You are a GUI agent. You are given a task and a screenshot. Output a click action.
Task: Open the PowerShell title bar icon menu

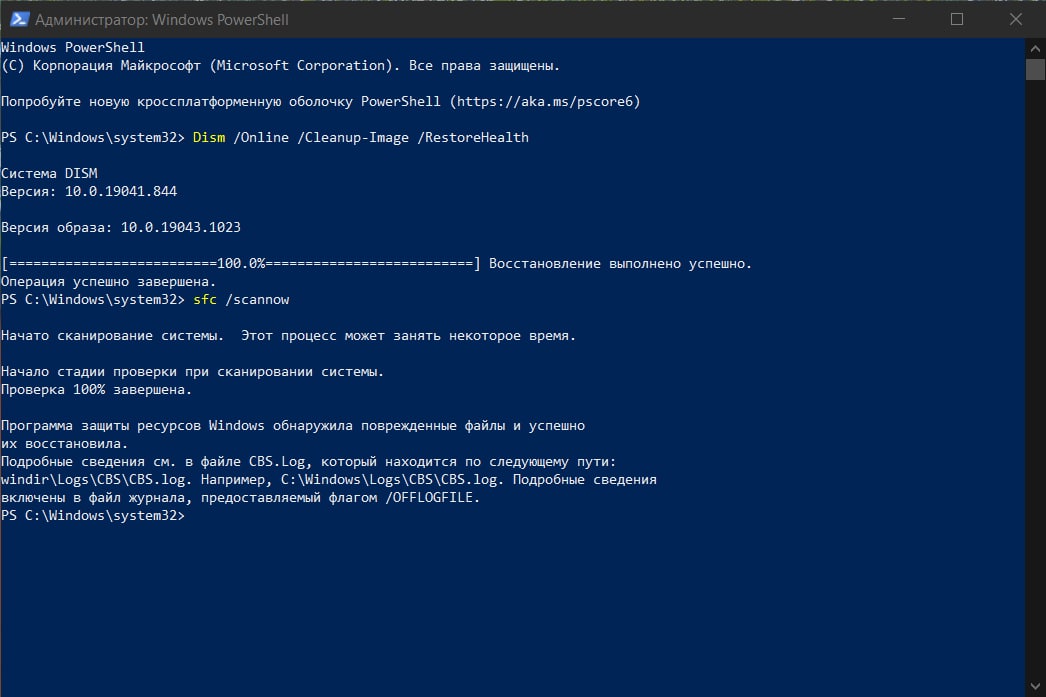point(19,19)
